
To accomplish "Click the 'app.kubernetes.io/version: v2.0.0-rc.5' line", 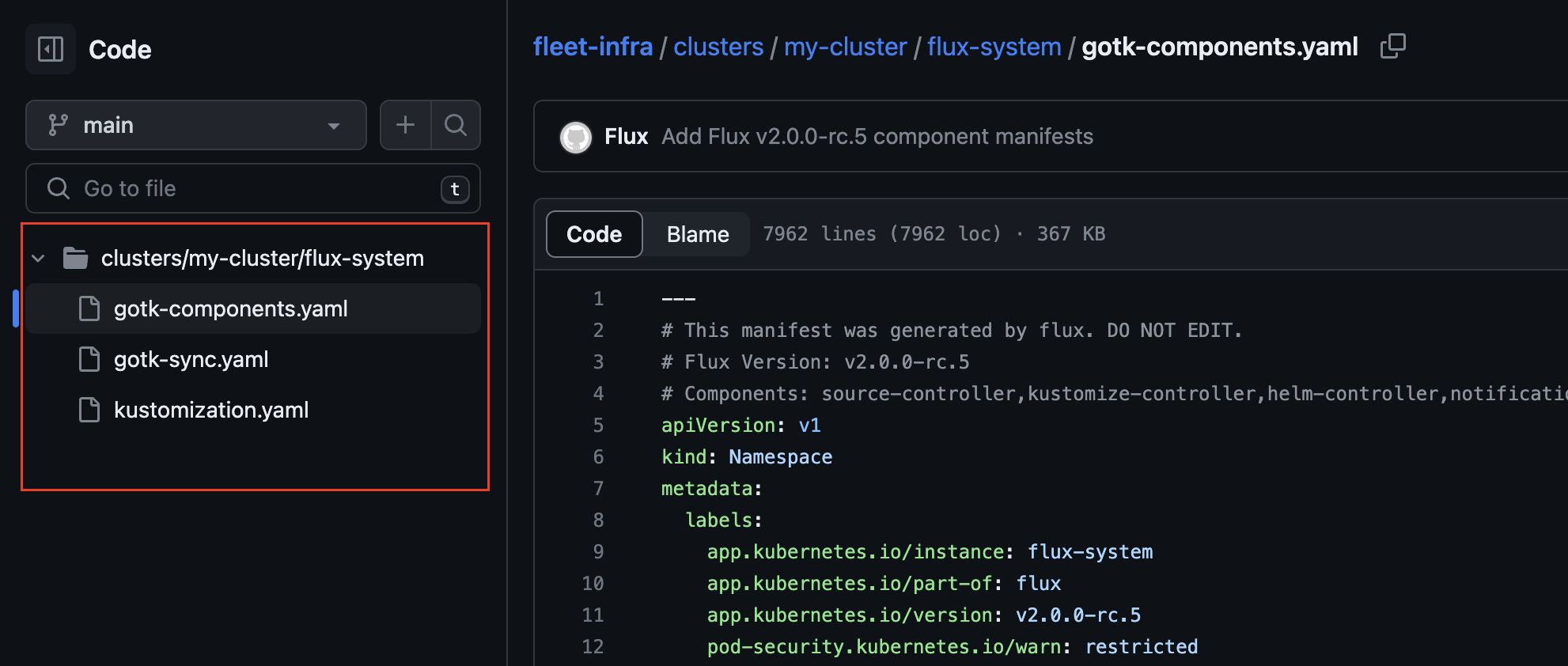I will click(x=924, y=615).
